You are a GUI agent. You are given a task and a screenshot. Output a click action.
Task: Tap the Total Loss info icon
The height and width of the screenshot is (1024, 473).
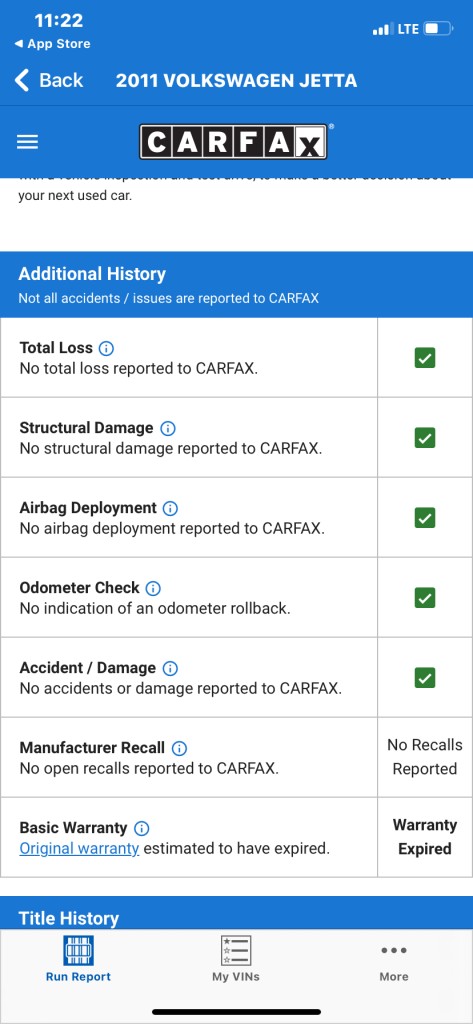tap(106, 348)
